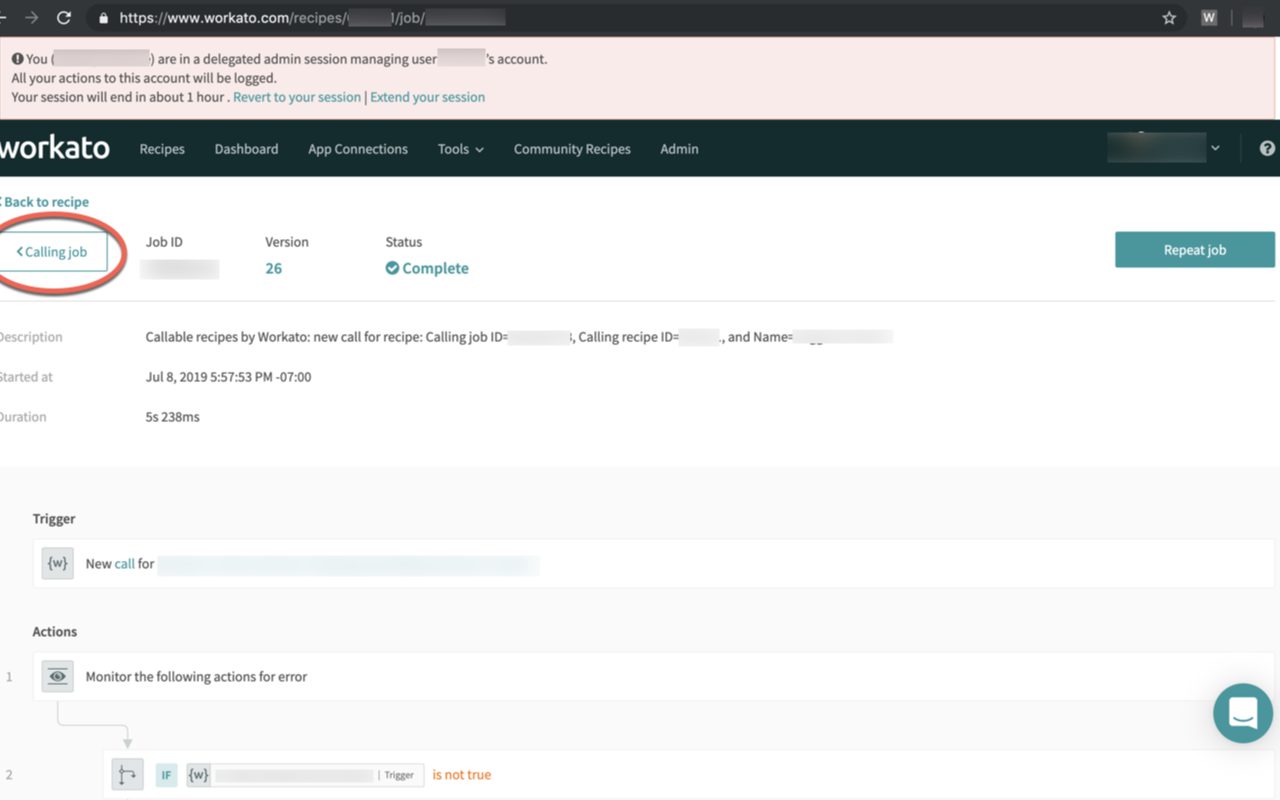Click the Calling job button
Image resolution: width=1280 pixels, height=800 pixels.
click(x=53, y=252)
